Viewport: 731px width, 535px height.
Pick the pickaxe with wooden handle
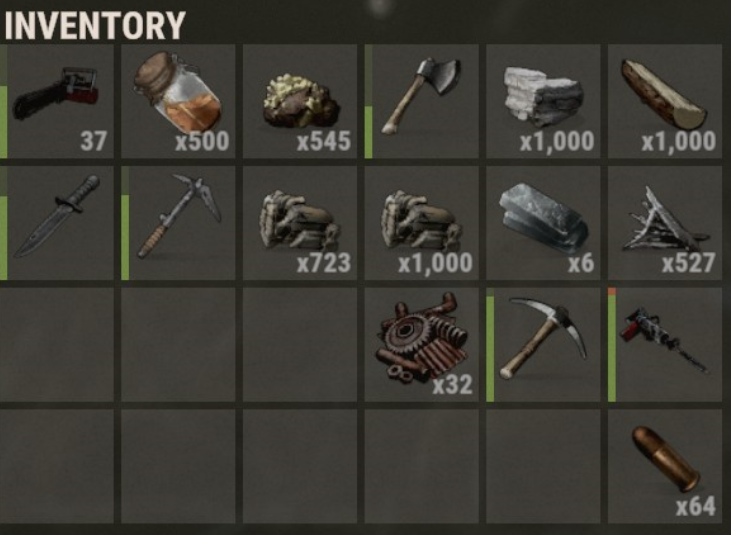(543, 344)
